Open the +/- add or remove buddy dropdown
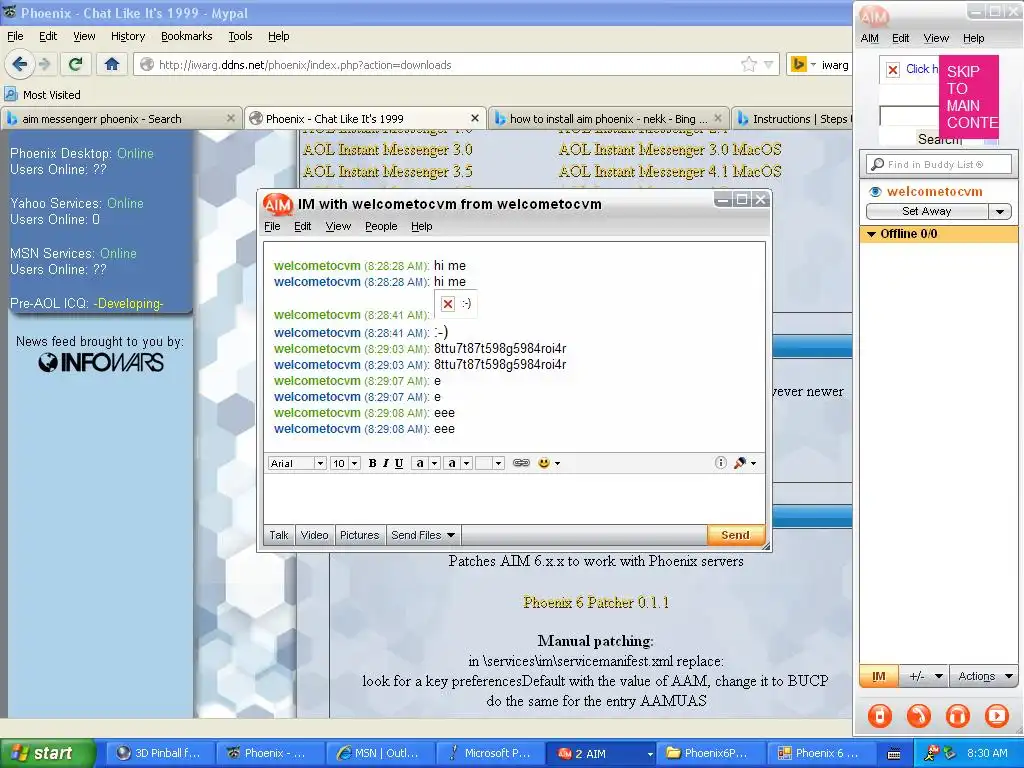This screenshot has height=768, width=1024. [x=925, y=677]
